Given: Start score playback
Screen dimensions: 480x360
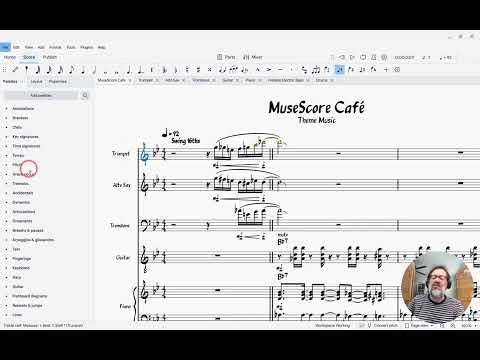Looking at the screenshot, I should tap(352, 57).
